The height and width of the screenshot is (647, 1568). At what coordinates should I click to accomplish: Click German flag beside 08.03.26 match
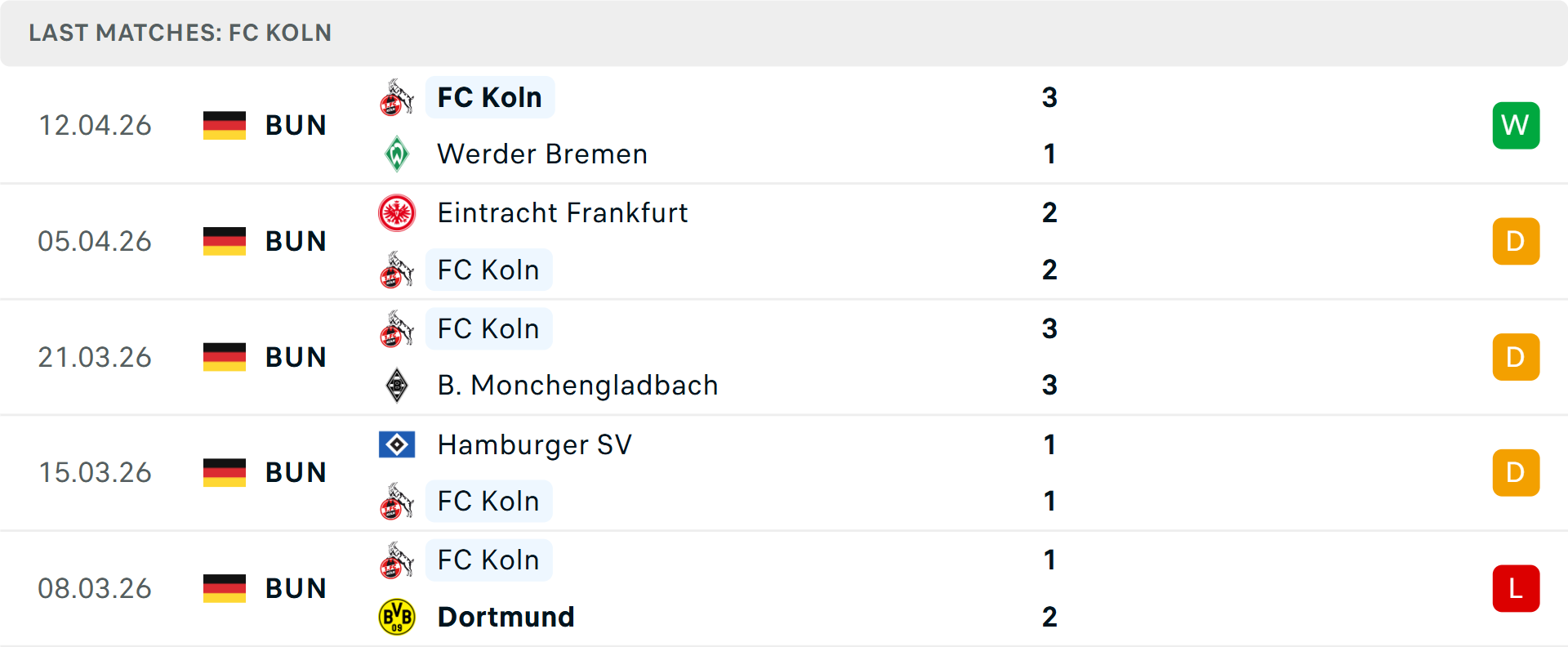click(225, 588)
